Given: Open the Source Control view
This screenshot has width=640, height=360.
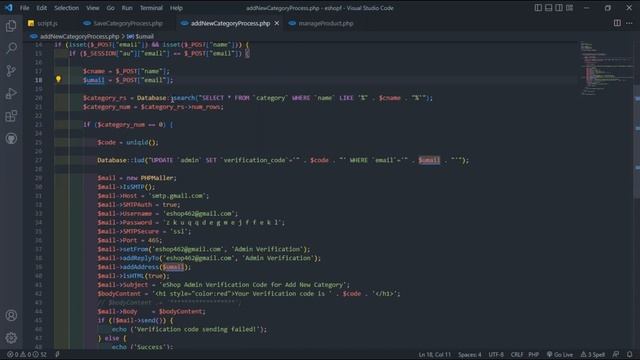Looking at the screenshot, I should click(11, 71).
